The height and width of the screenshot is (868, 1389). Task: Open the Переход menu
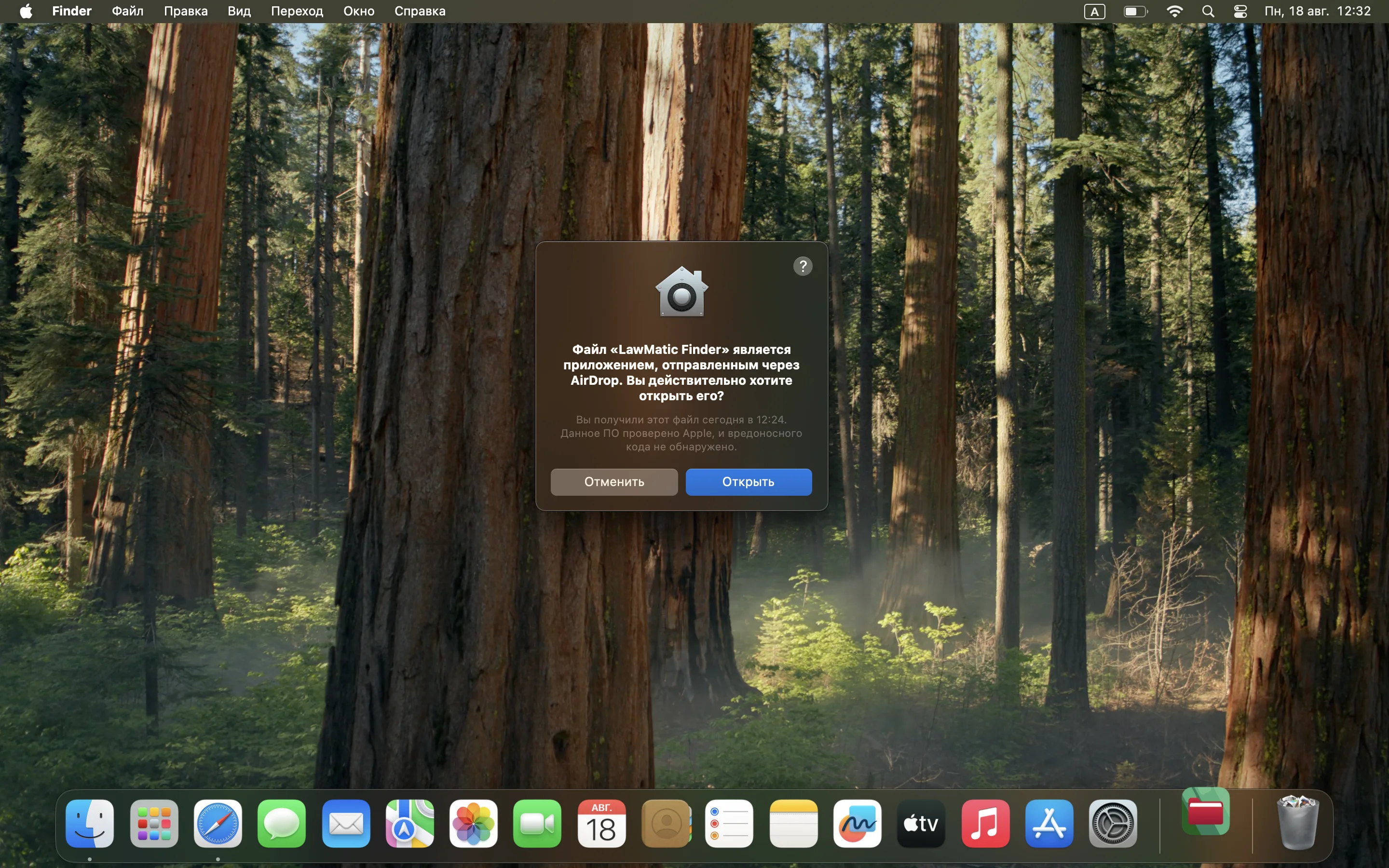(x=297, y=12)
